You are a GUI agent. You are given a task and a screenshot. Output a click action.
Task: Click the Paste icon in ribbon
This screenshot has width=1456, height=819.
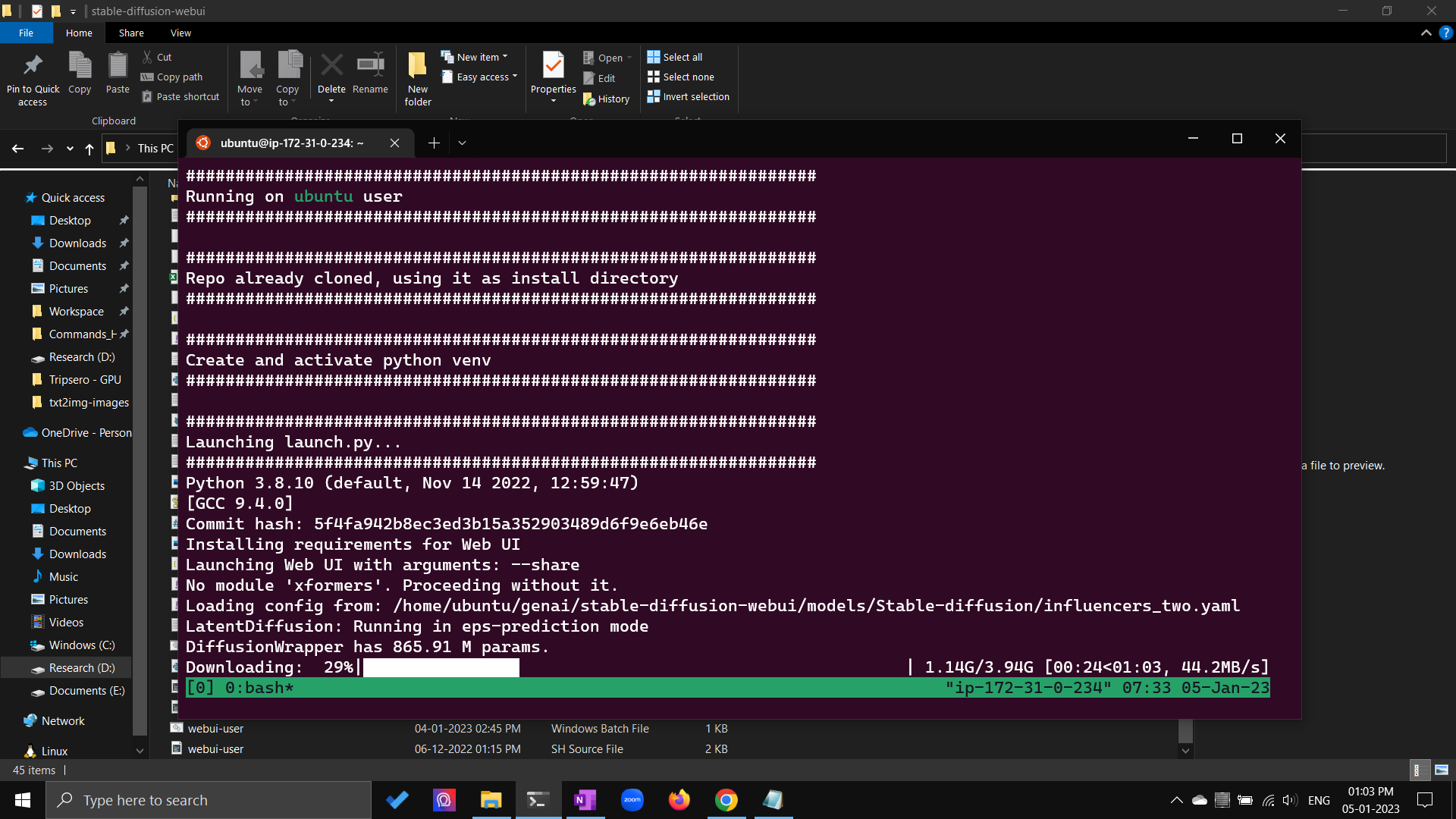[118, 65]
